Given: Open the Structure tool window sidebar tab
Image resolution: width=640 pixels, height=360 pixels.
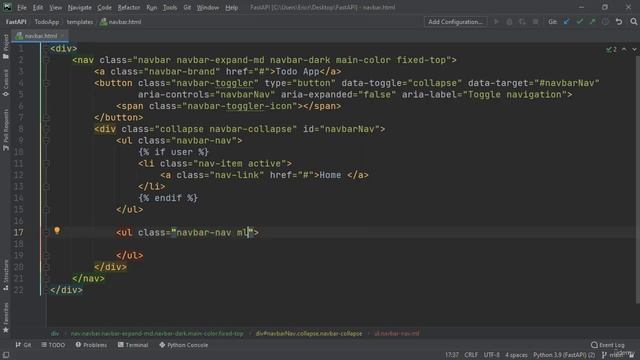Looking at the screenshot, I should pyautogui.click(x=6, y=275).
